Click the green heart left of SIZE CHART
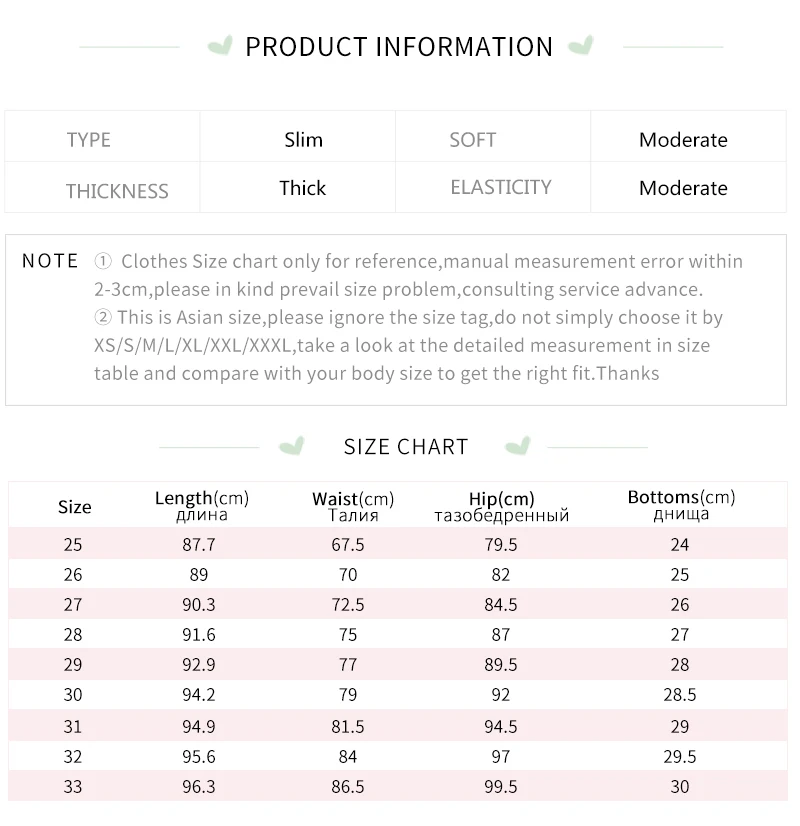This screenshot has height=826, width=800. pyautogui.click(x=292, y=446)
